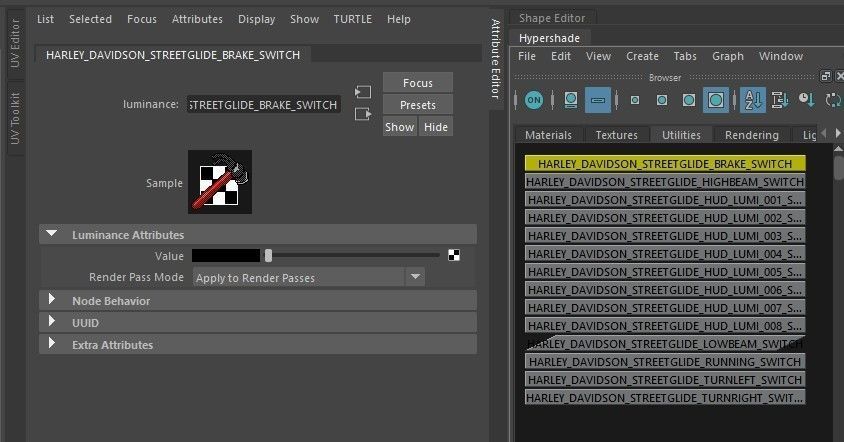Select HARLEY_DAVIDSON_STREETGLIDE_HIGHBEAM_SWITCH in browser list
The height and width of the screenshot is (442, 844).
point(665,181)
